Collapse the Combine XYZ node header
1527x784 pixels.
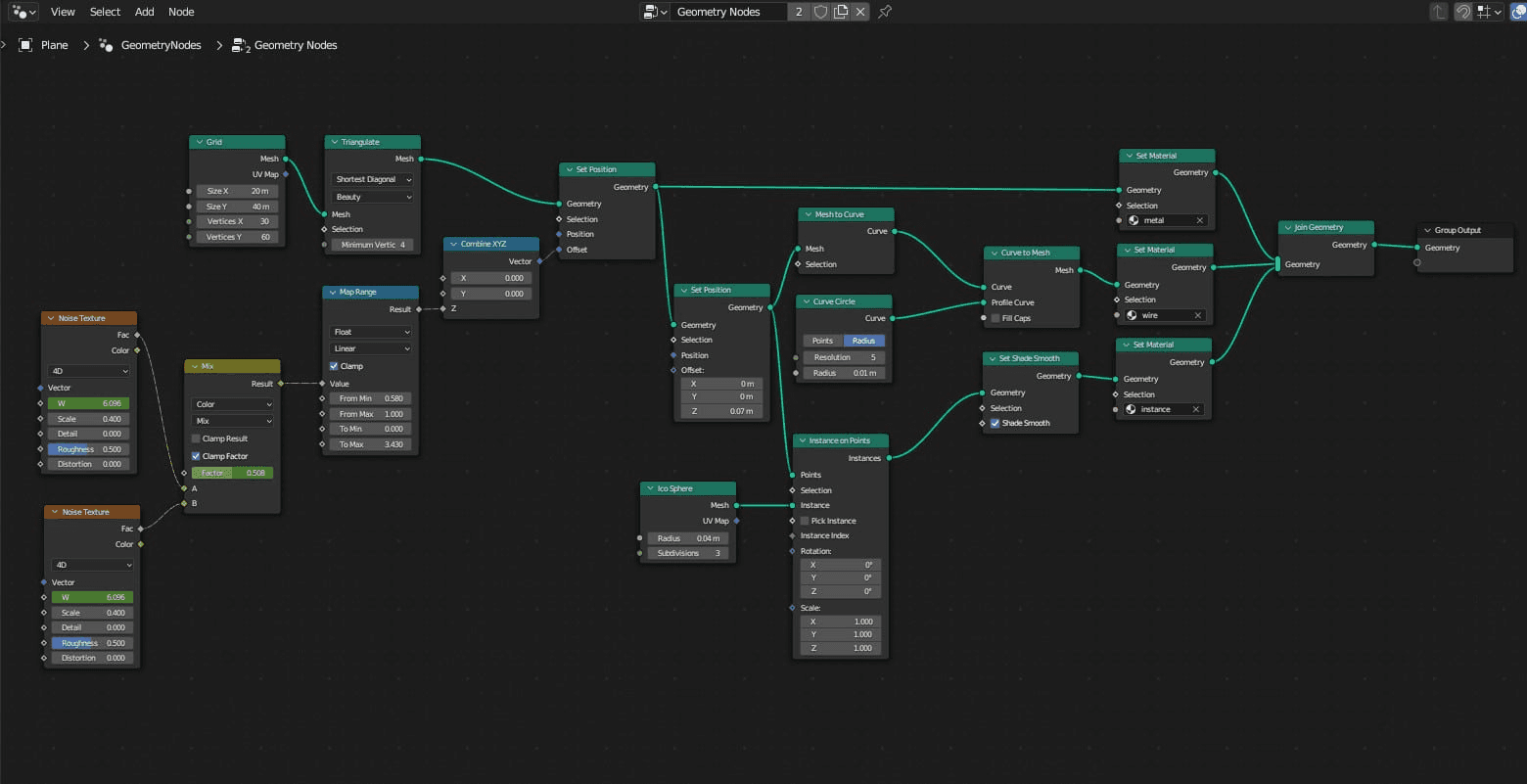pyautogui.click(x=452, y=244)
